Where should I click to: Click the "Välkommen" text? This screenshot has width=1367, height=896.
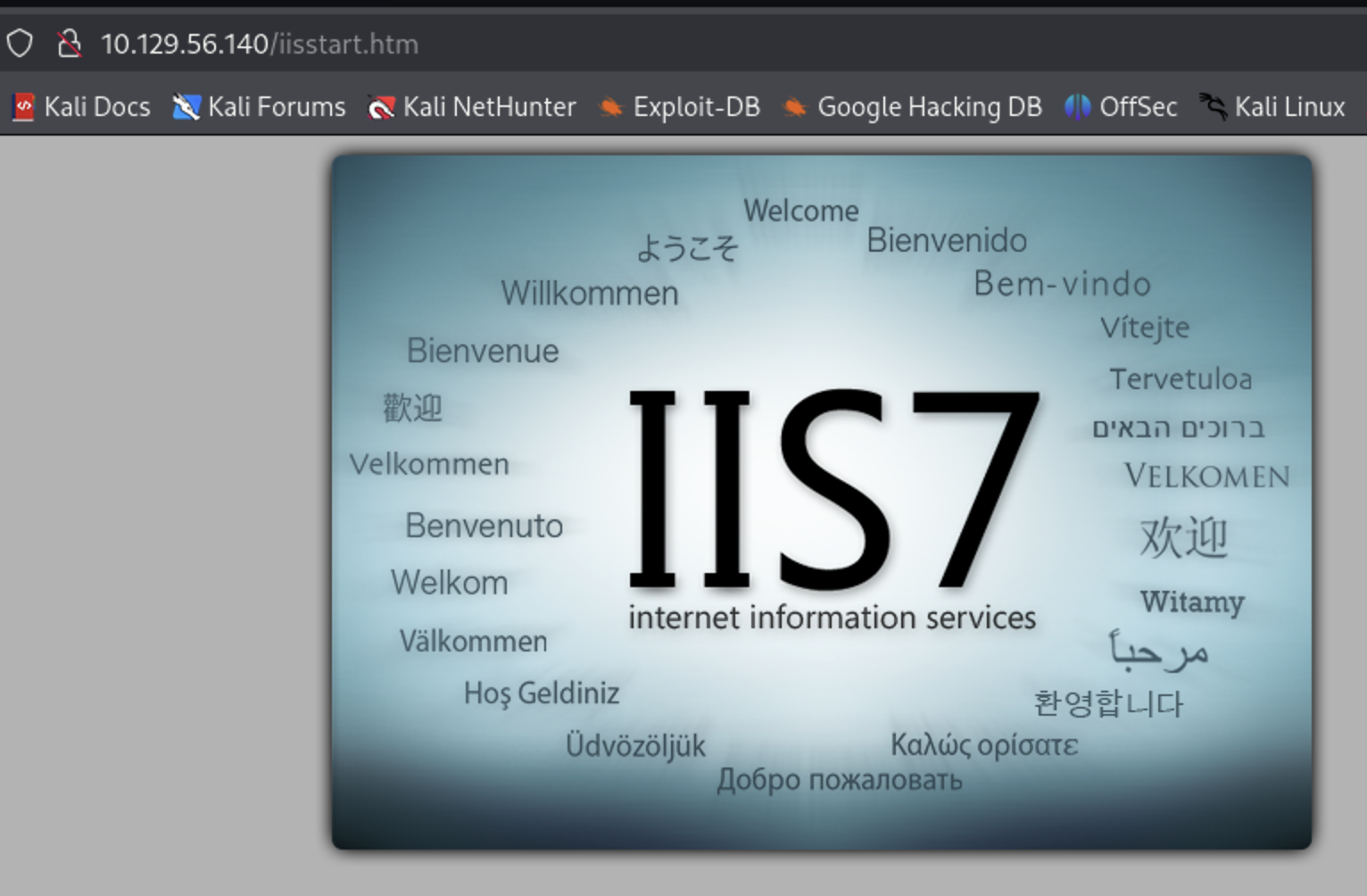coord(473,641)
